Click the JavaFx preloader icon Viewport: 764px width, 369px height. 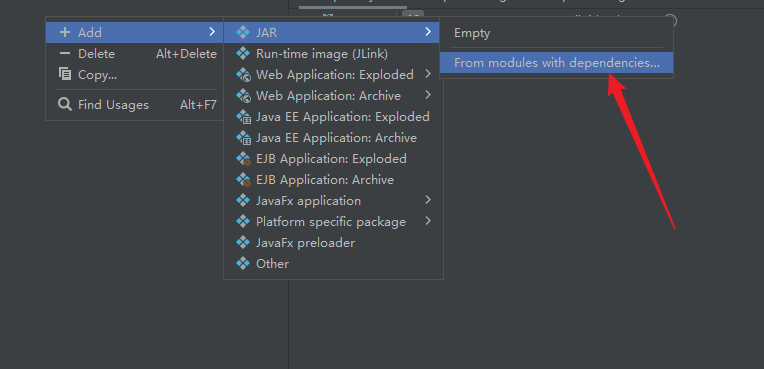point(243,242)
